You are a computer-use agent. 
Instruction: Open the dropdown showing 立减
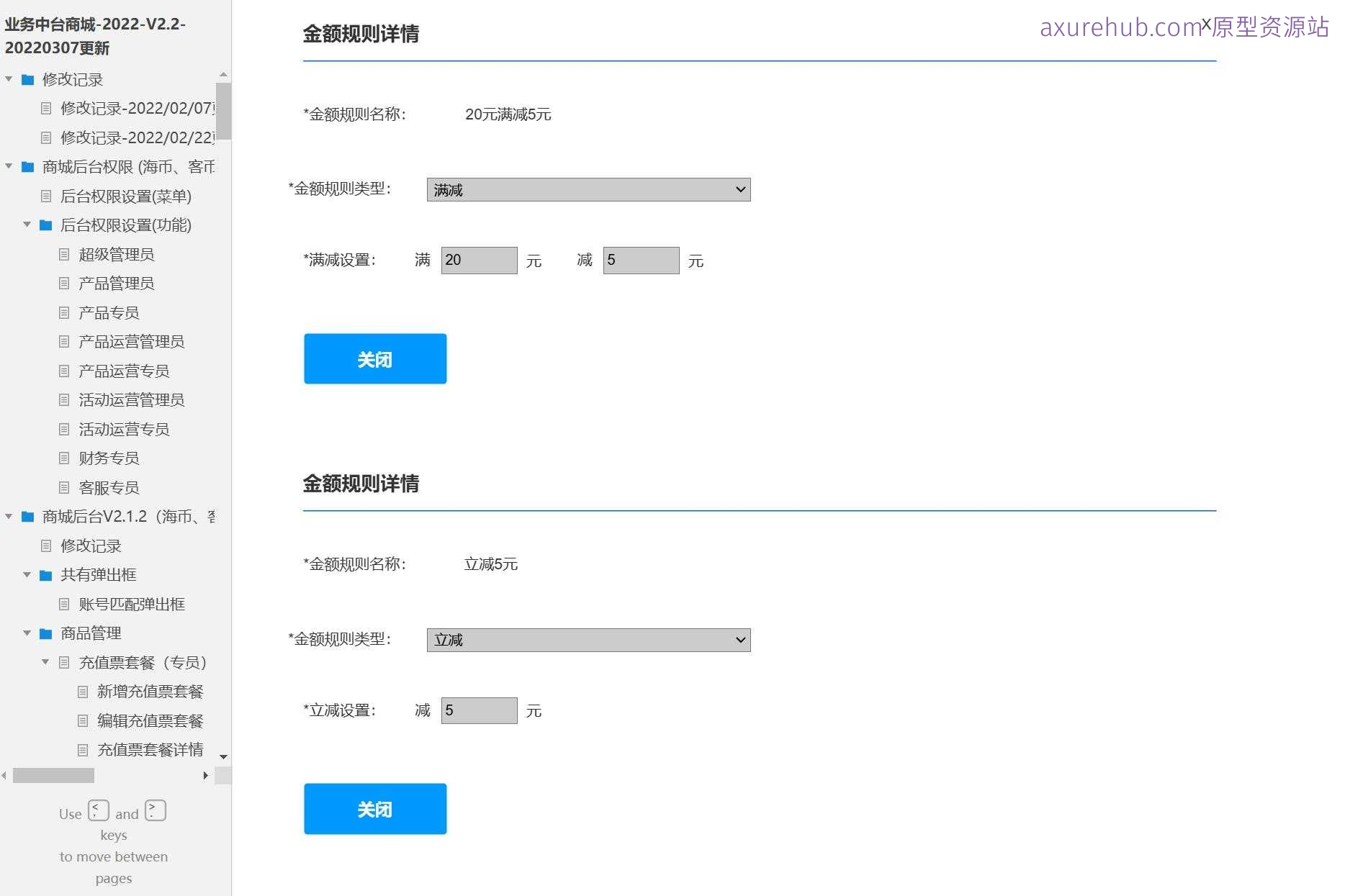(588, 639)
